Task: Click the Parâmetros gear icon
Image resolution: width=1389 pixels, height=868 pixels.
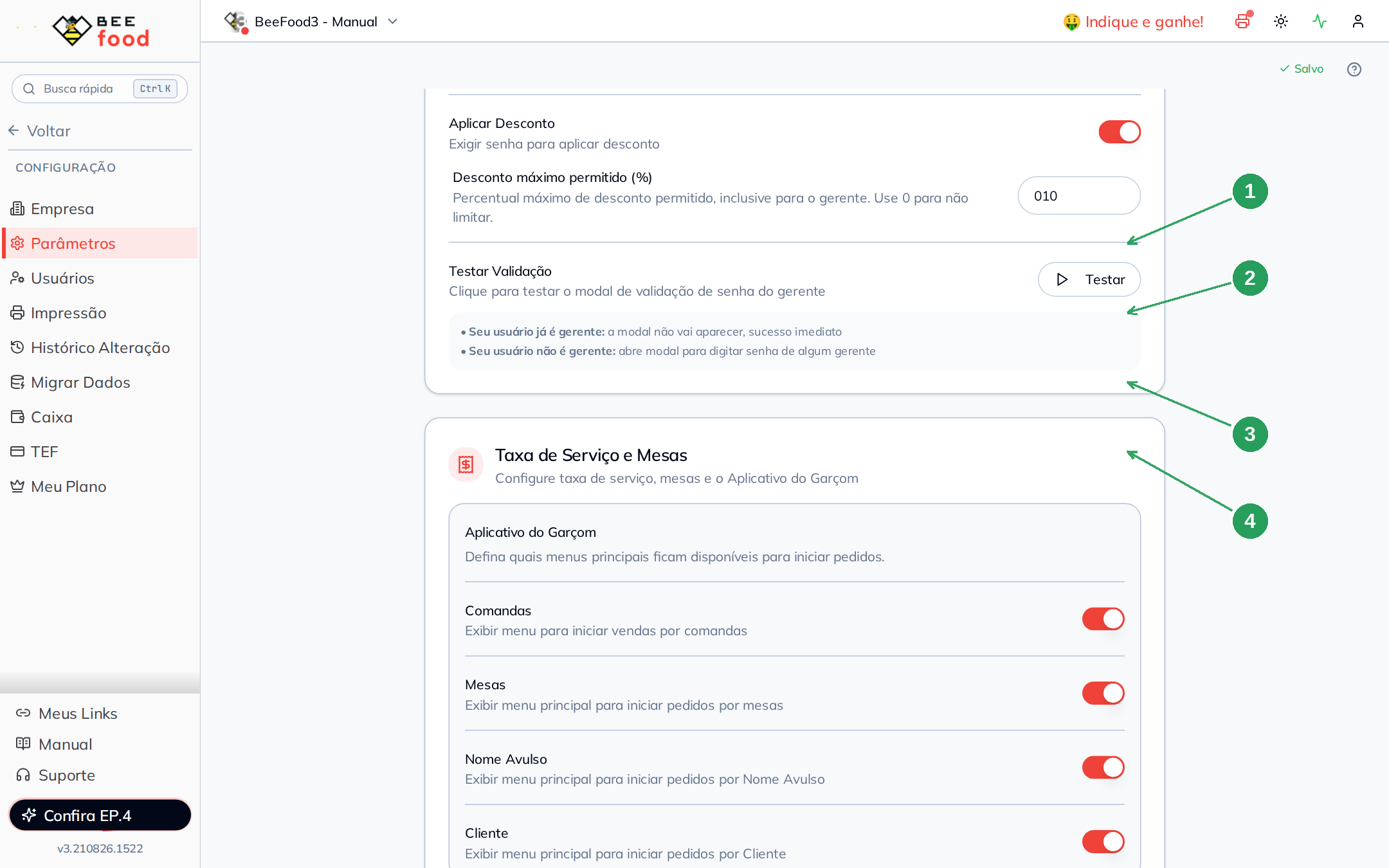Action: click(x=17, y=243)
